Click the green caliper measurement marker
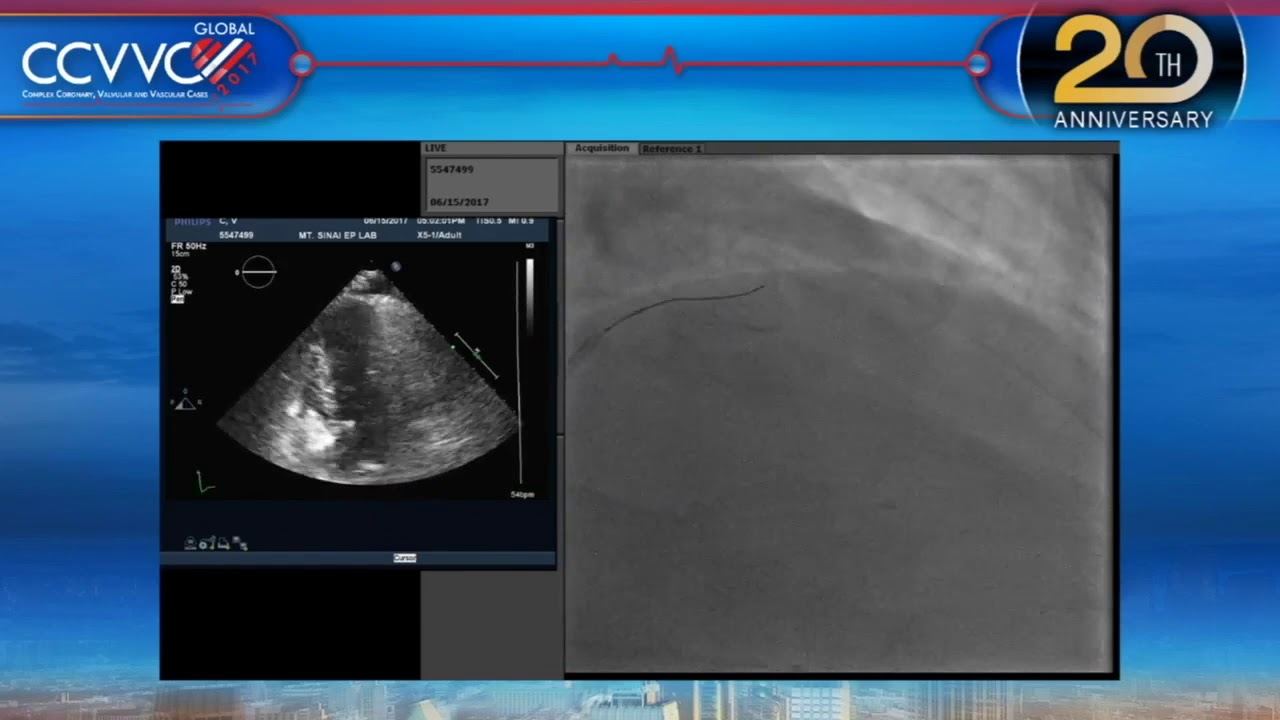The height and width of the screenshot is (720, 1280). coord(476,355)
